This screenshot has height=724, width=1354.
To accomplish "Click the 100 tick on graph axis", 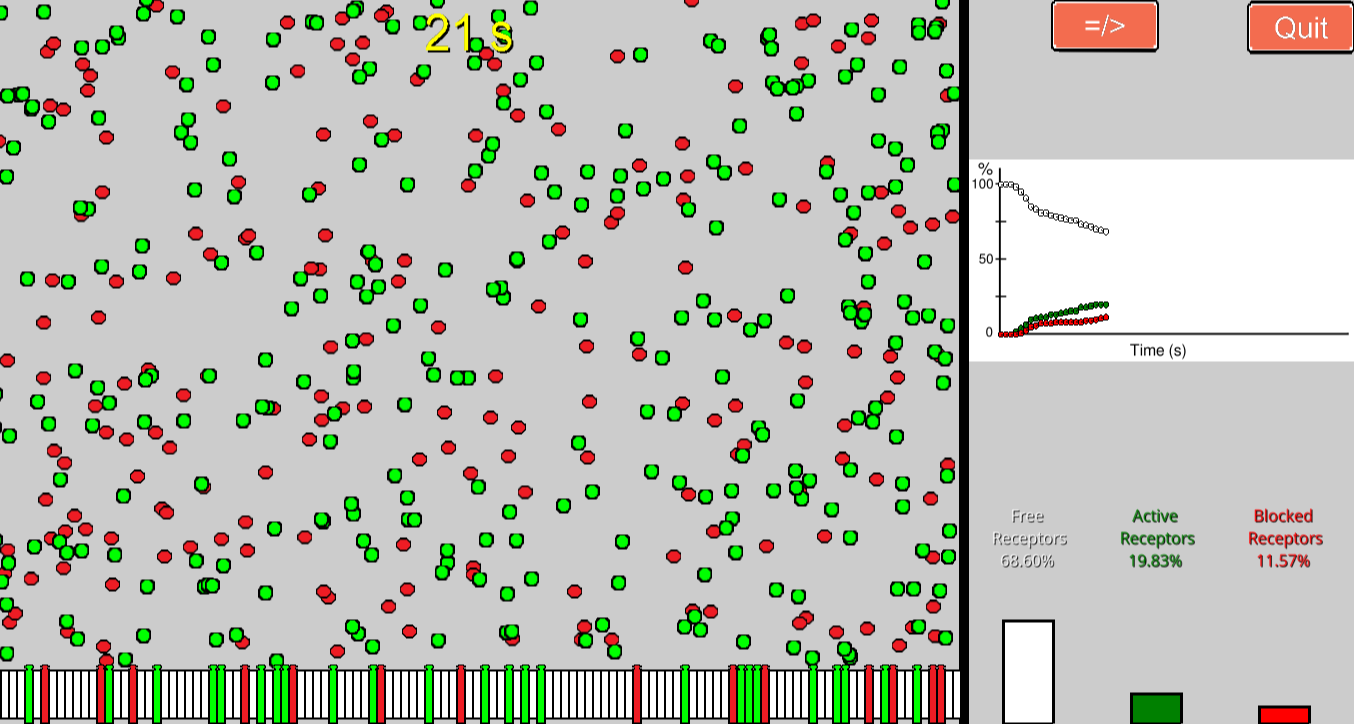I will (983, 184).
